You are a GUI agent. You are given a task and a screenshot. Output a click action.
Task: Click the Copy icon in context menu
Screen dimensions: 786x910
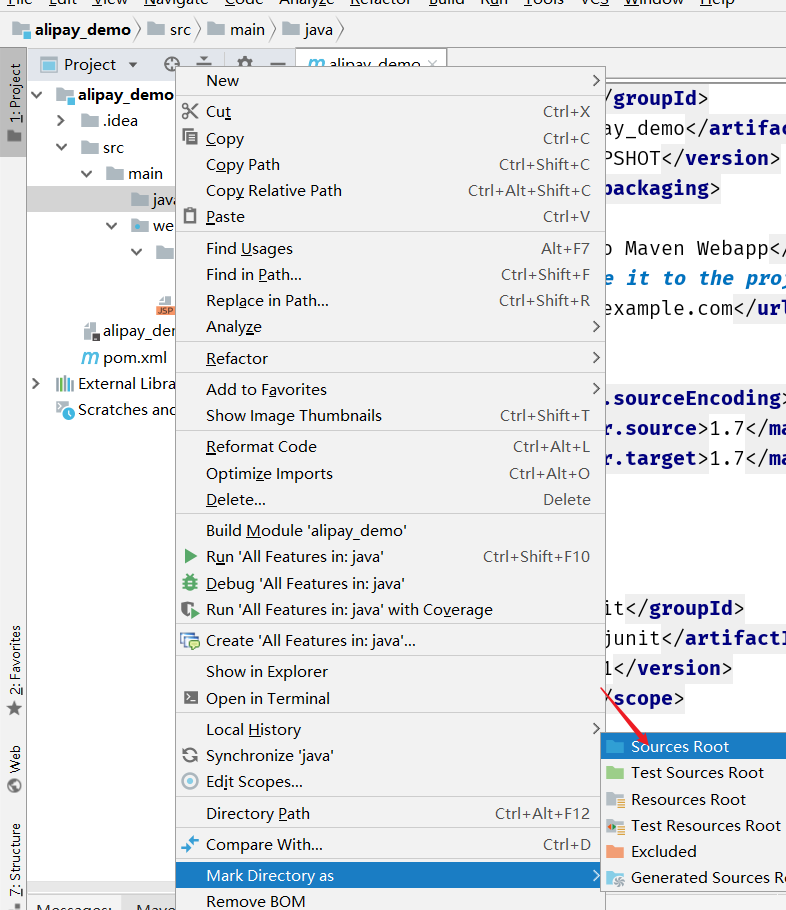190,137
